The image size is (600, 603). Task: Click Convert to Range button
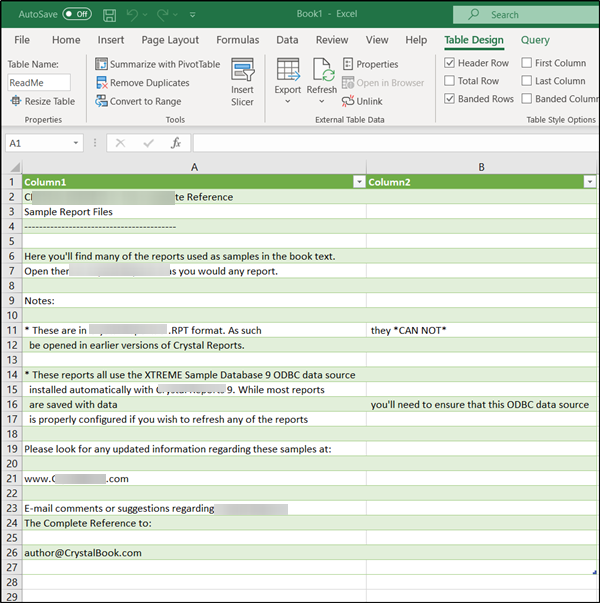pos(138,101)
